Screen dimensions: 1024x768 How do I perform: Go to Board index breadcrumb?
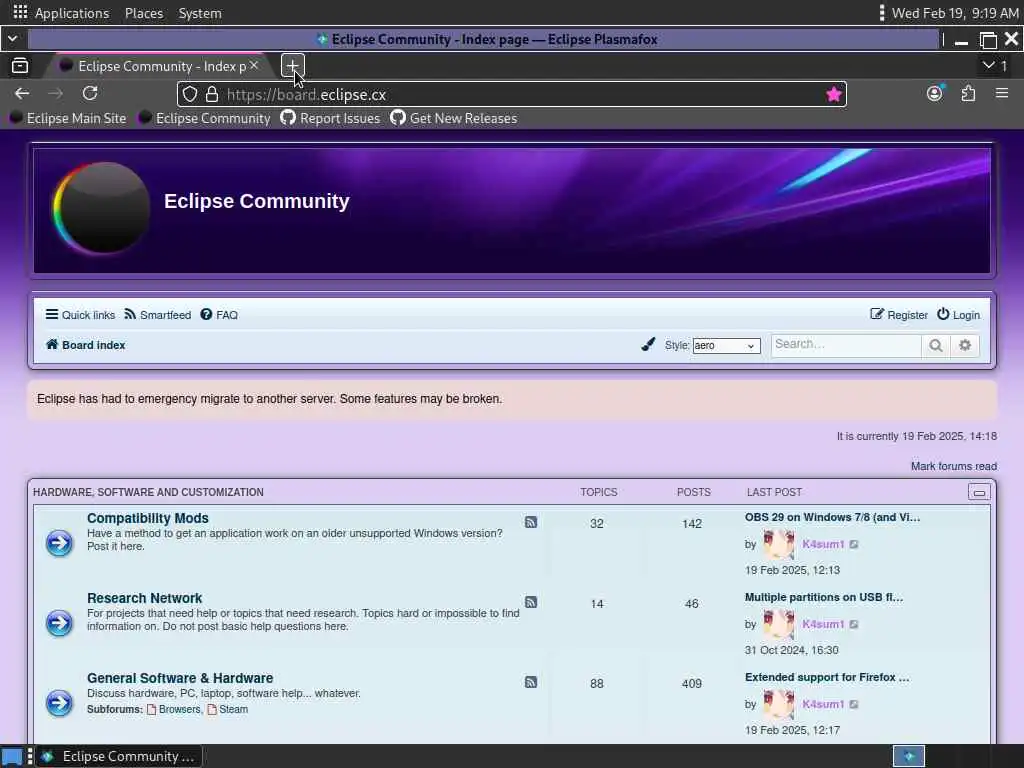tap(86, 345)
